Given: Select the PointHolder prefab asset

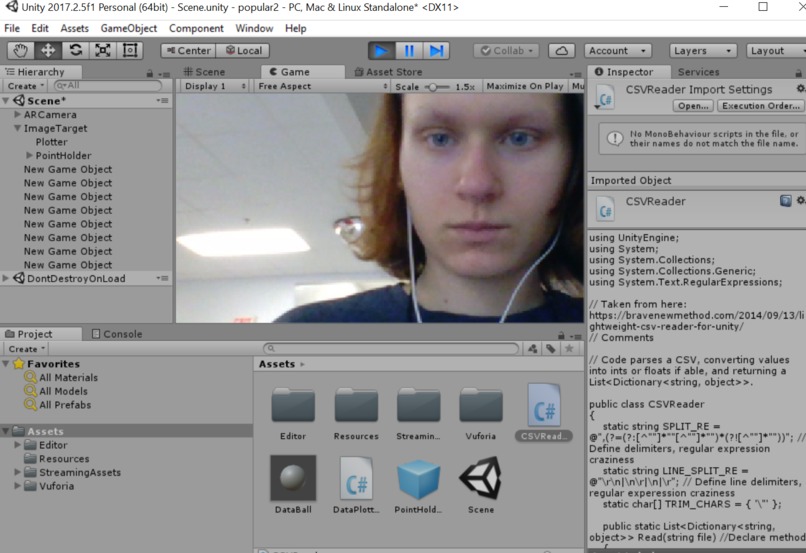Looking at the screenshot, I should click(x=418, y=479).
